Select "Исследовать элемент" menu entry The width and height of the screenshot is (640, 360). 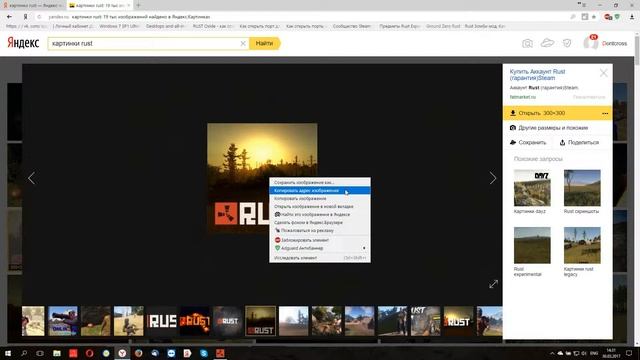tap(320, 258)
